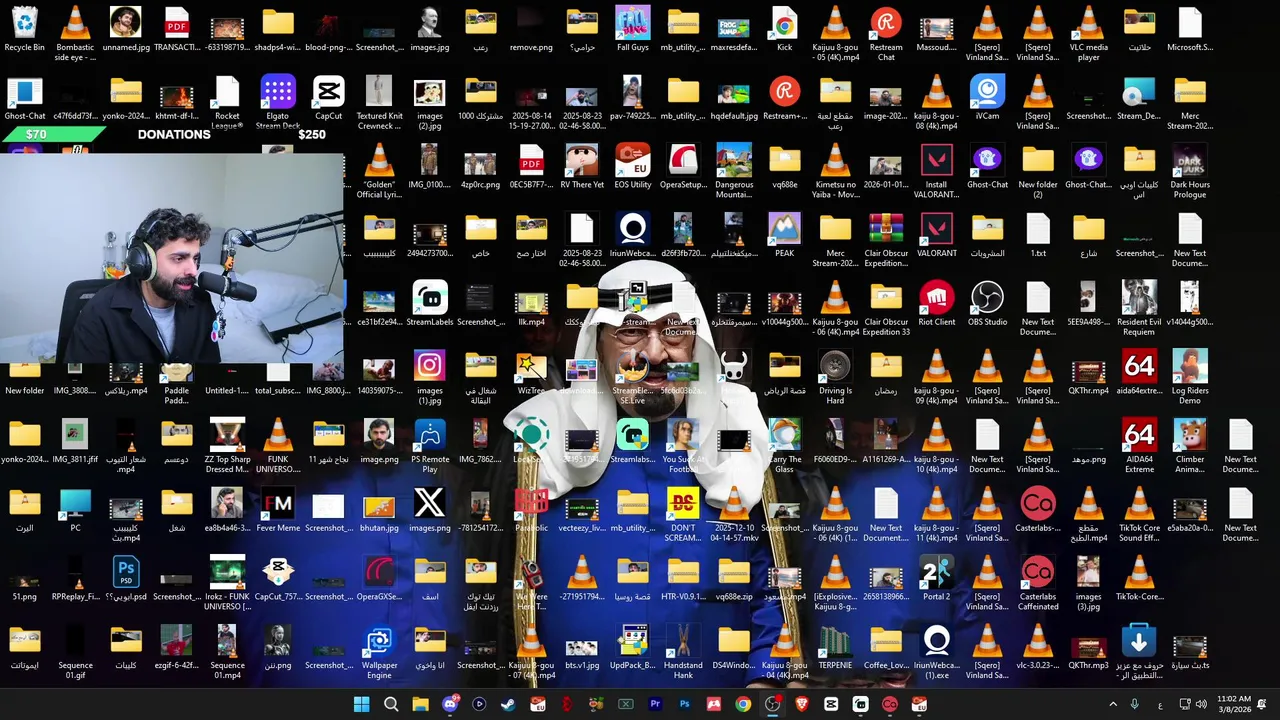Viewport: 1280px width, 720px height.
Task: Launch Resident Evil Requiem shortcut
Action: coord(1138,309)
